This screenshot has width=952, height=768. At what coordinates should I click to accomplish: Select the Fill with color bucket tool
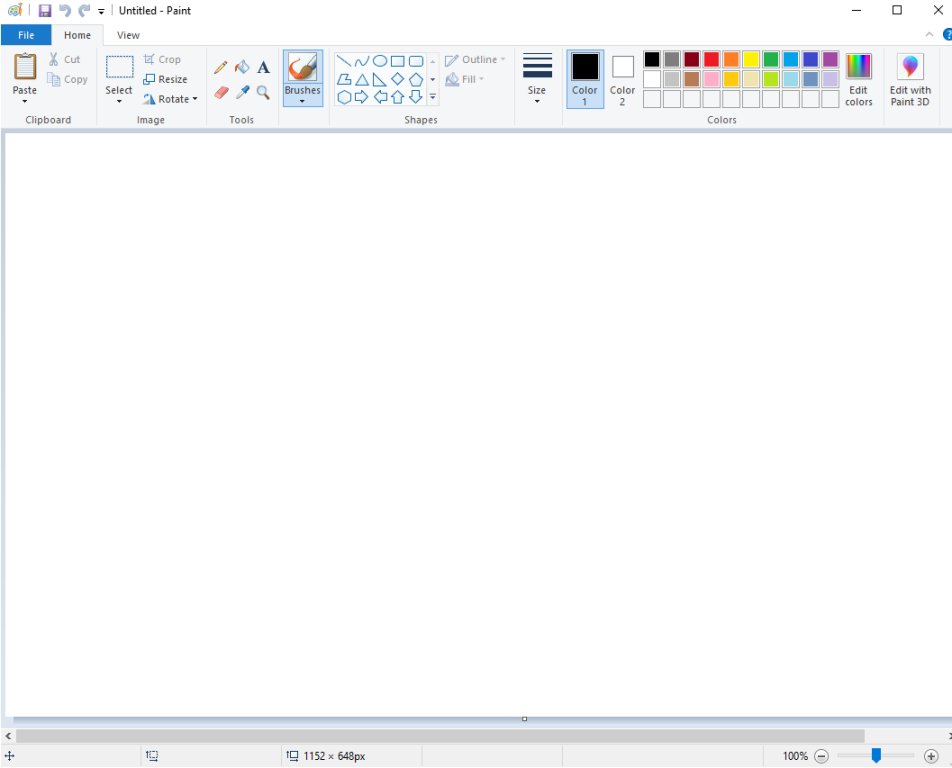[x=242, y=67]
